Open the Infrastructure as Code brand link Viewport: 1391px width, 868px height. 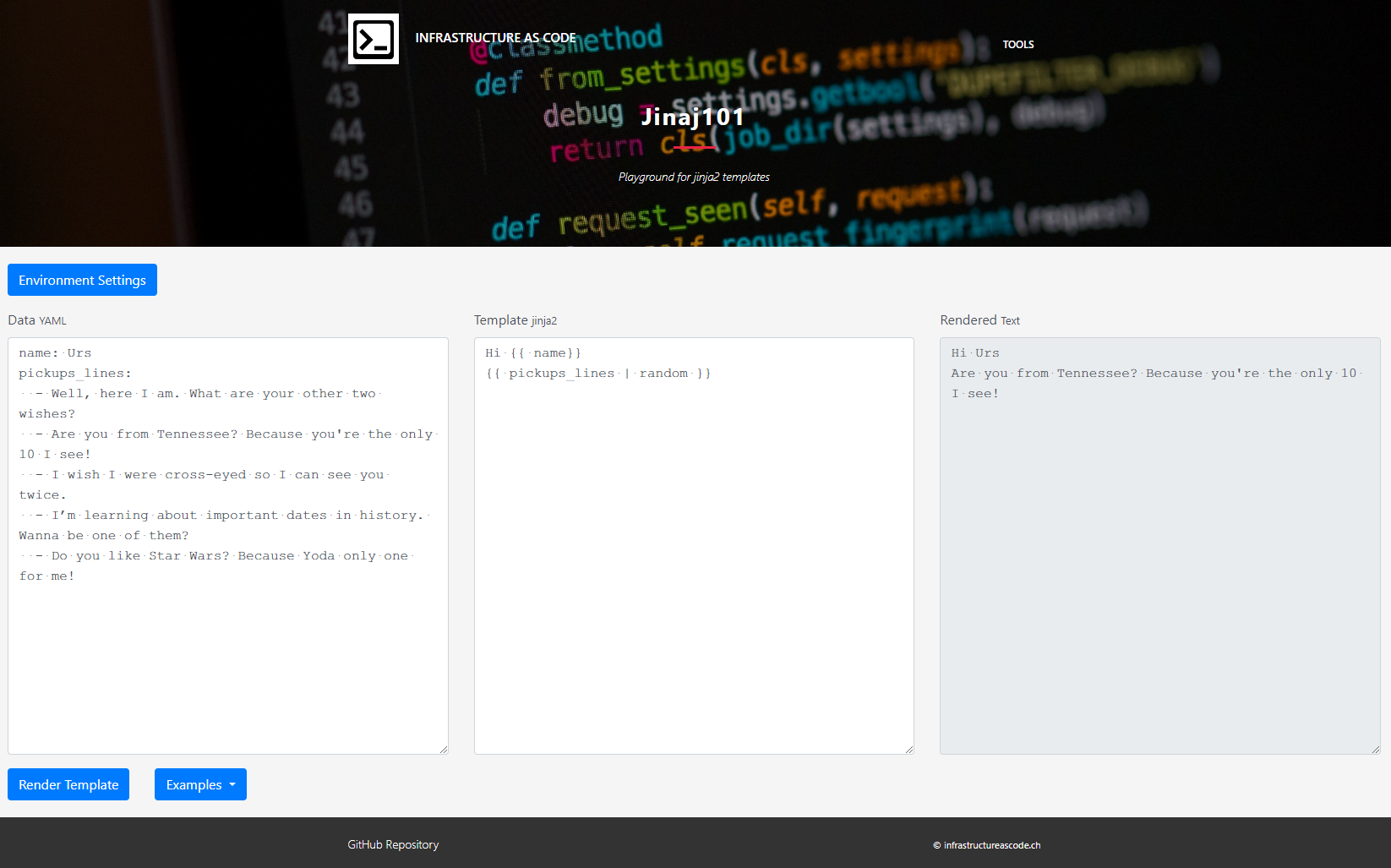coord(495,38)
